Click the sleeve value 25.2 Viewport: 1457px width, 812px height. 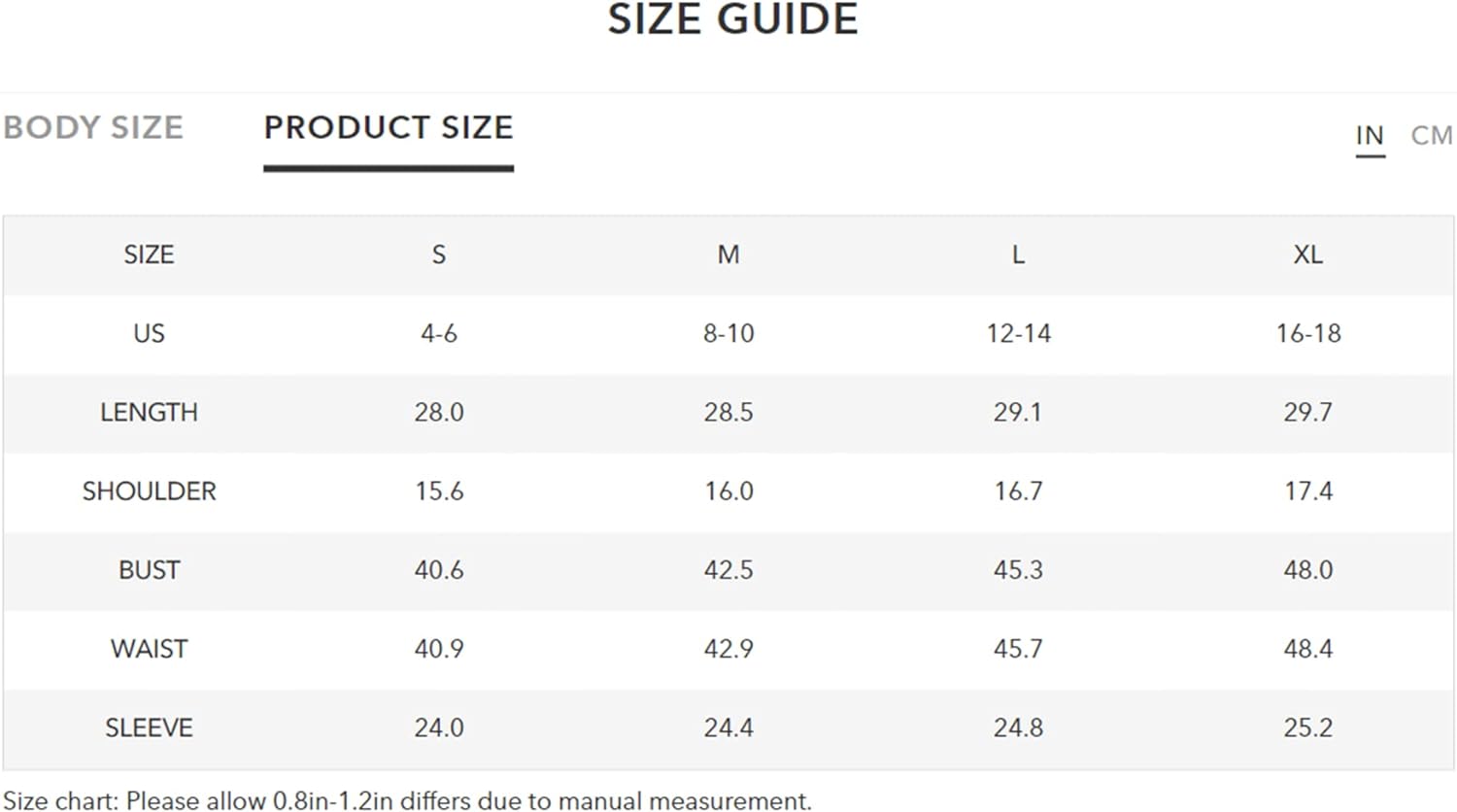1308,727
